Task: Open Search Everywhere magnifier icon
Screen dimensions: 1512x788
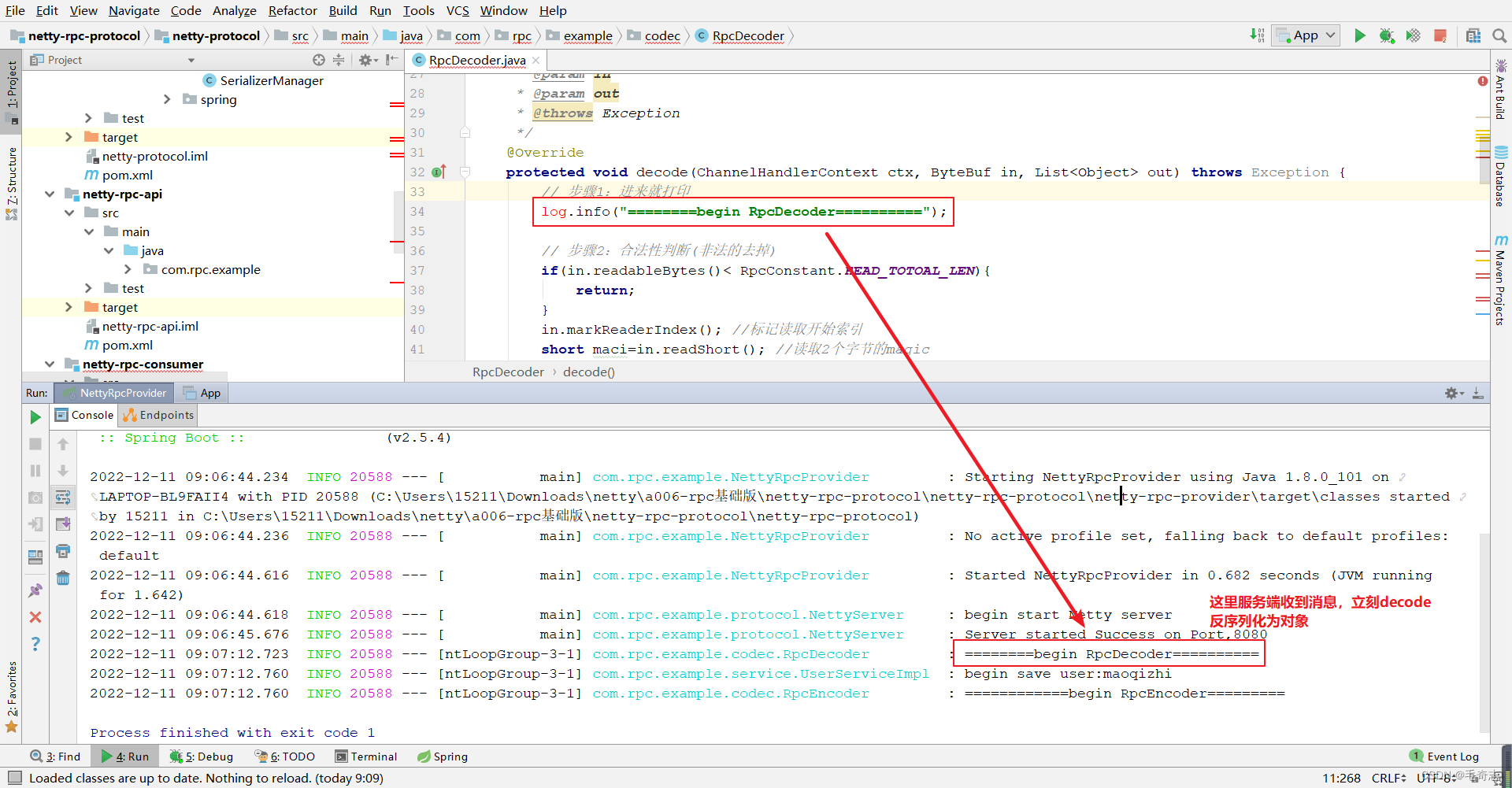Action: tap(1499, 35)
